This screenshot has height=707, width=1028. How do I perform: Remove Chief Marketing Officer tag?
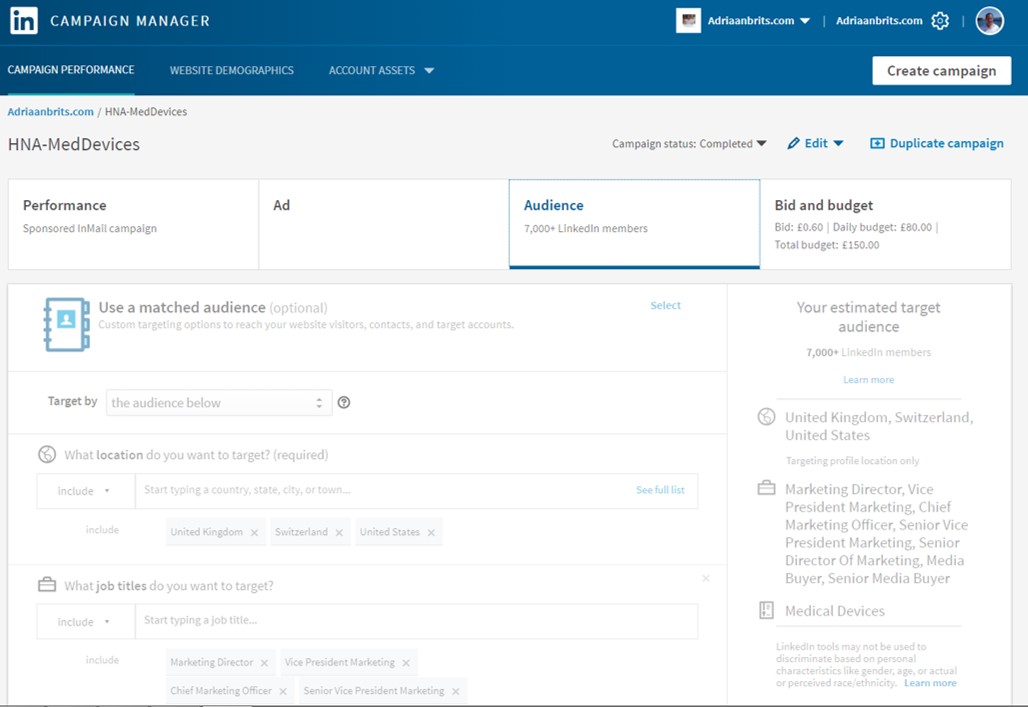pos(283,691)
